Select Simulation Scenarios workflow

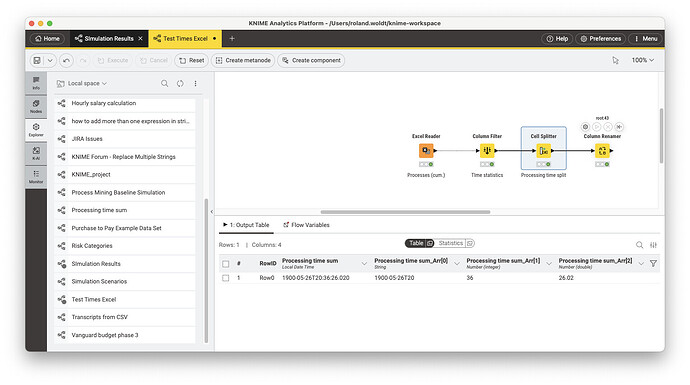[x=125, y=281]
